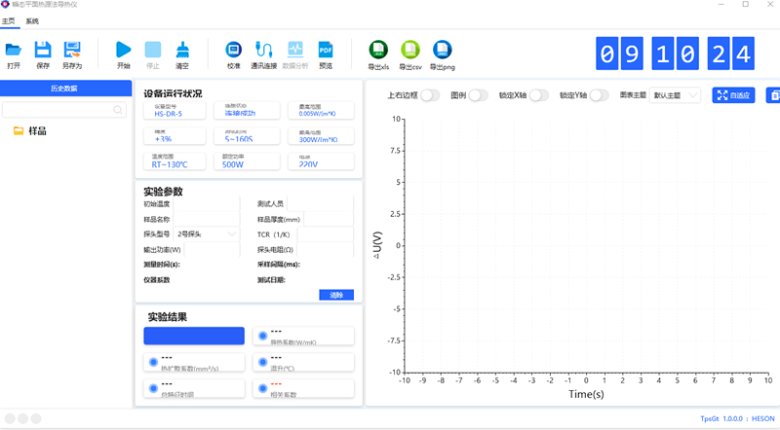Toggle the 上右边框 switch
Viewport: 780px width, 430px height.
(x=430, y=95)
